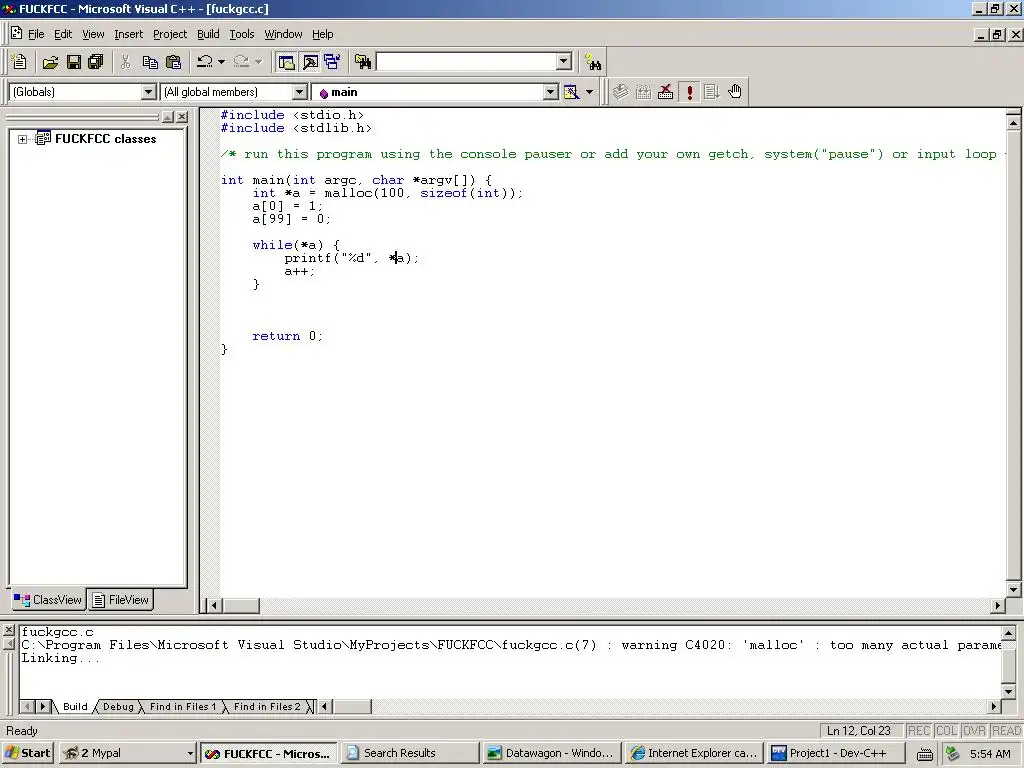Open the Tools menu
The image size is (1024, 768).
coord(242,34)
